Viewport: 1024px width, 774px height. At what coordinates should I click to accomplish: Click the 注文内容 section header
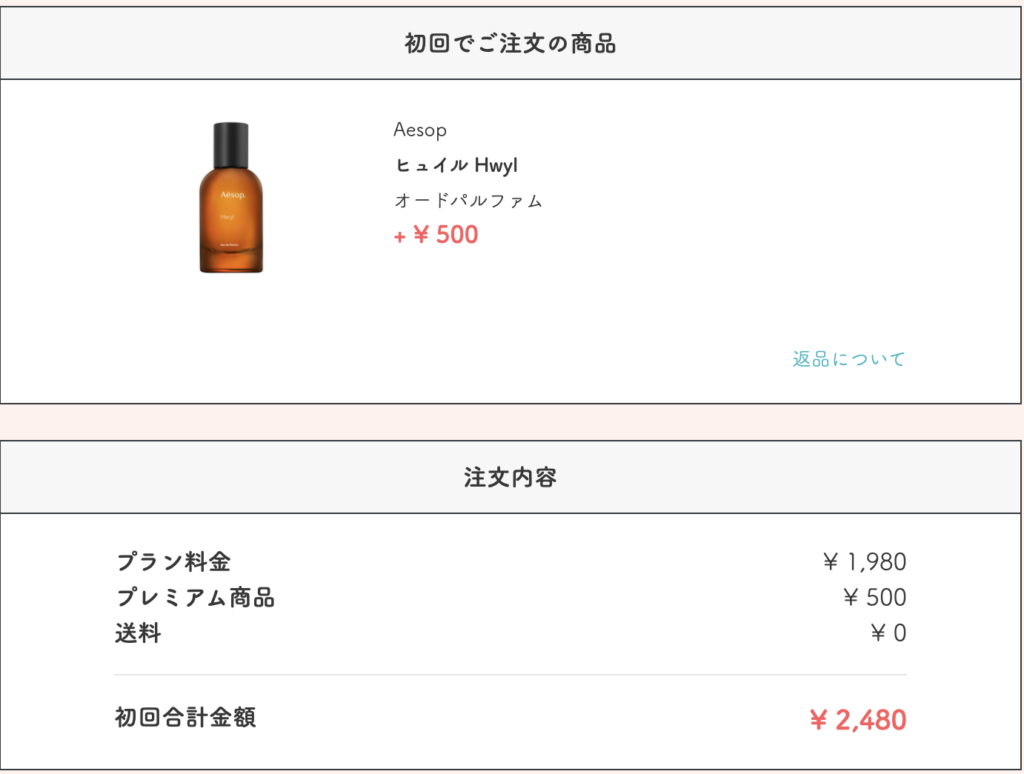(x=511, y=477)
